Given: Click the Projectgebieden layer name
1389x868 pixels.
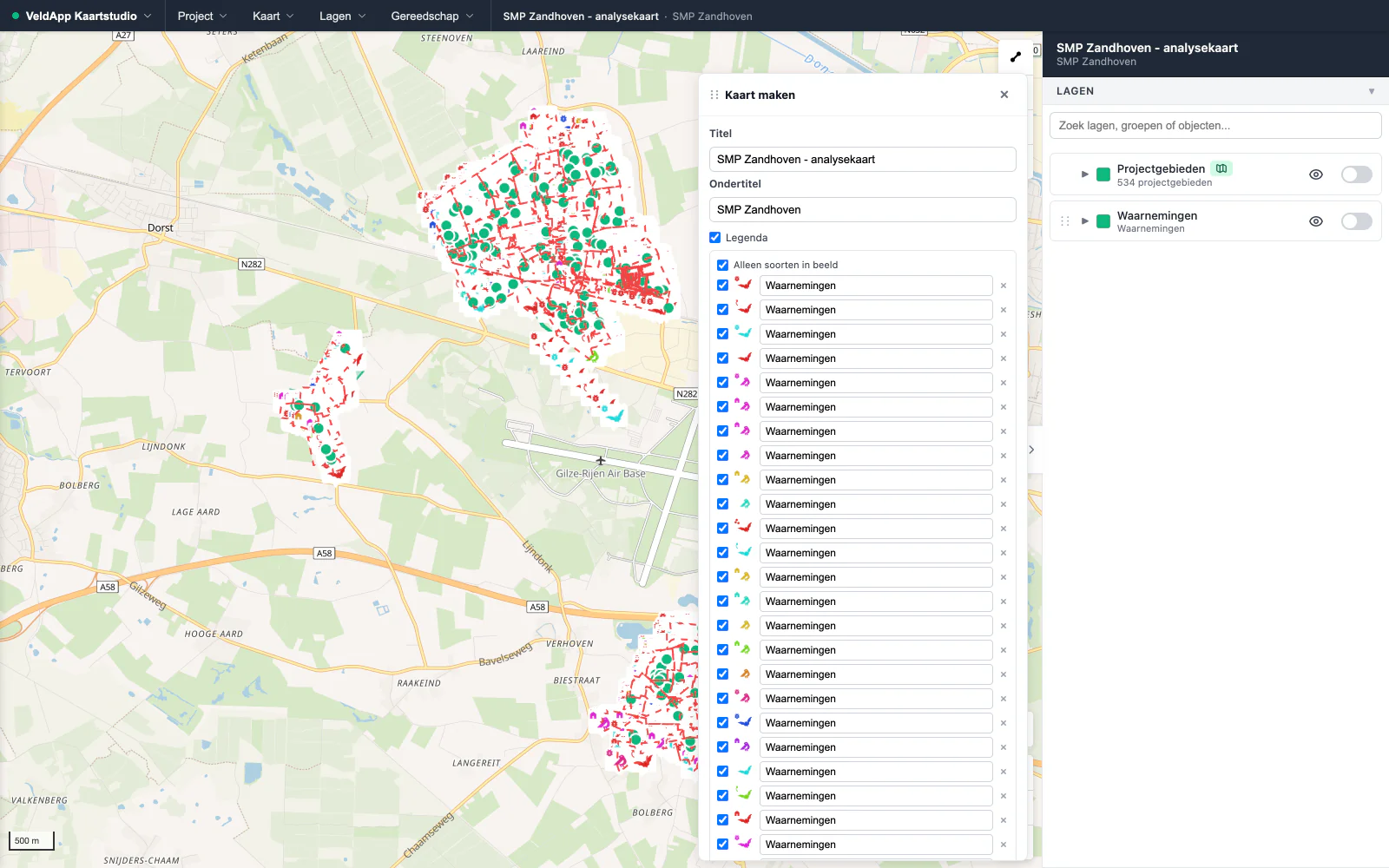Looking at the screenshot, I should (x=1161, y=168).
